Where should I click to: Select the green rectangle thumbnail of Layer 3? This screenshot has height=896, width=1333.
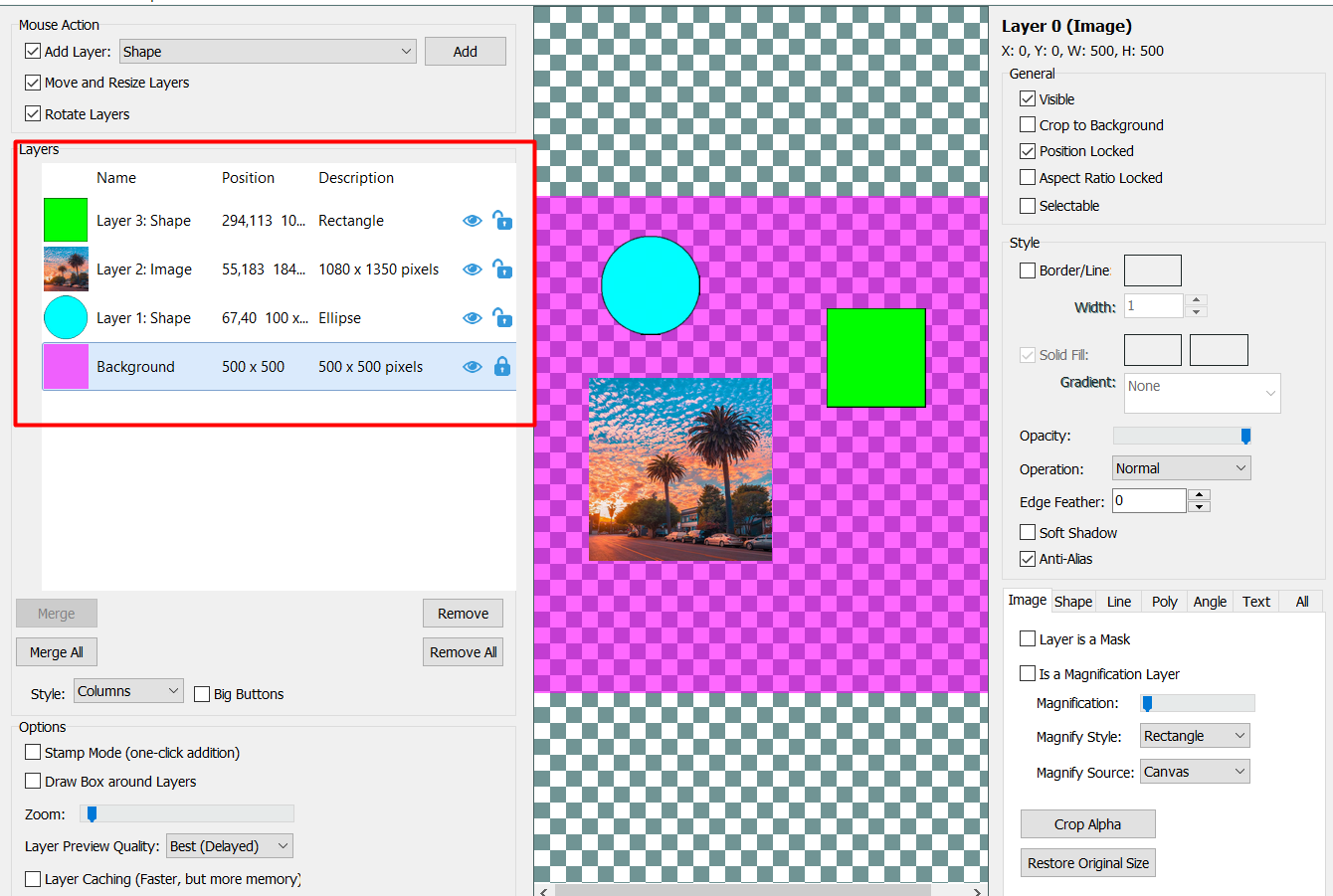point(66,220)
